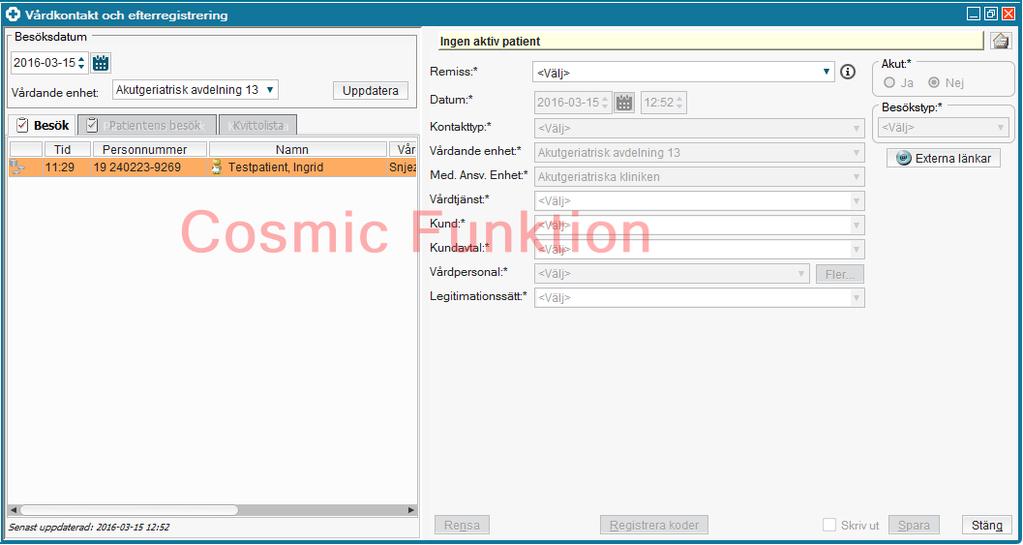Sort by the Namn column header
Viewport: 1023px width, 545px height.
(298, 149)
